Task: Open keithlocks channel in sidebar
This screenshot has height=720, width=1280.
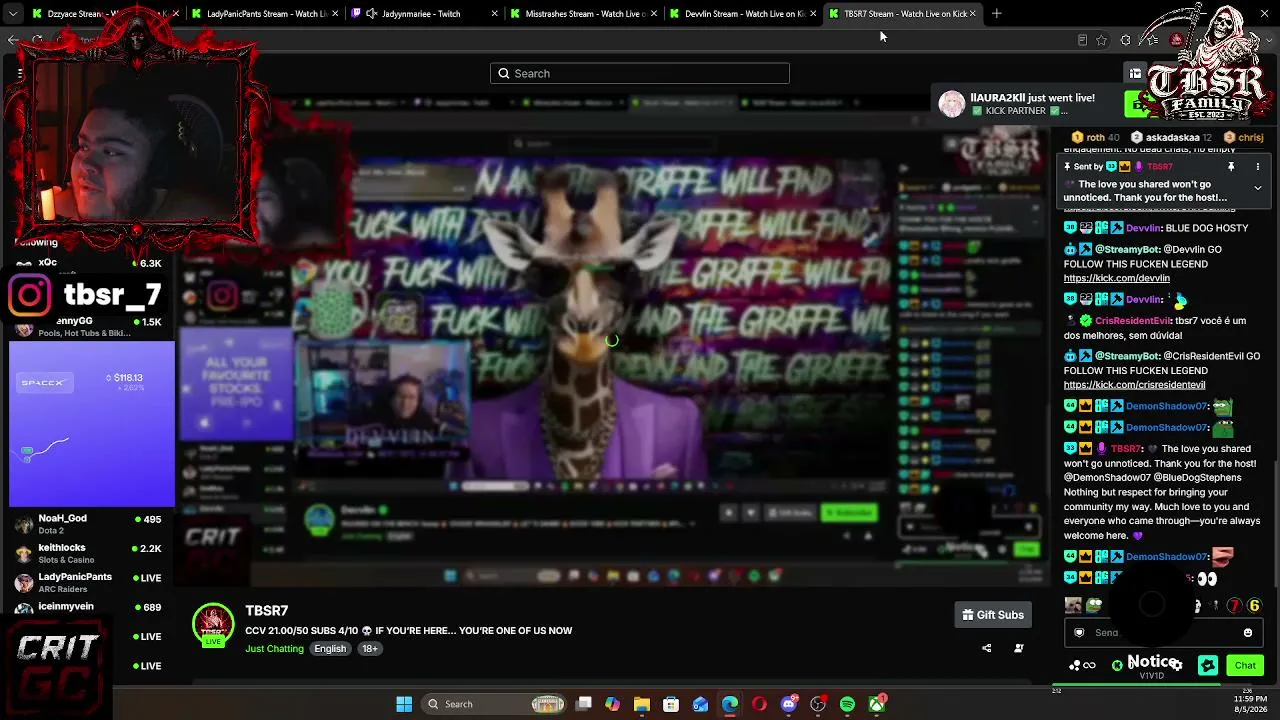Action: (x=90, y=553)
